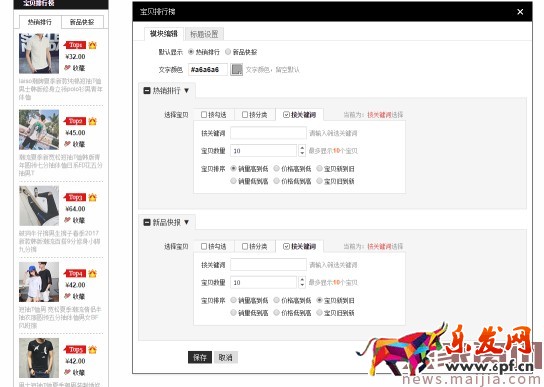Image resolution: width=544 pixels, height=387 pixels.
Task: Close the 宝贝排行榜 dialog with X
Action: click(x=520, y=12)
